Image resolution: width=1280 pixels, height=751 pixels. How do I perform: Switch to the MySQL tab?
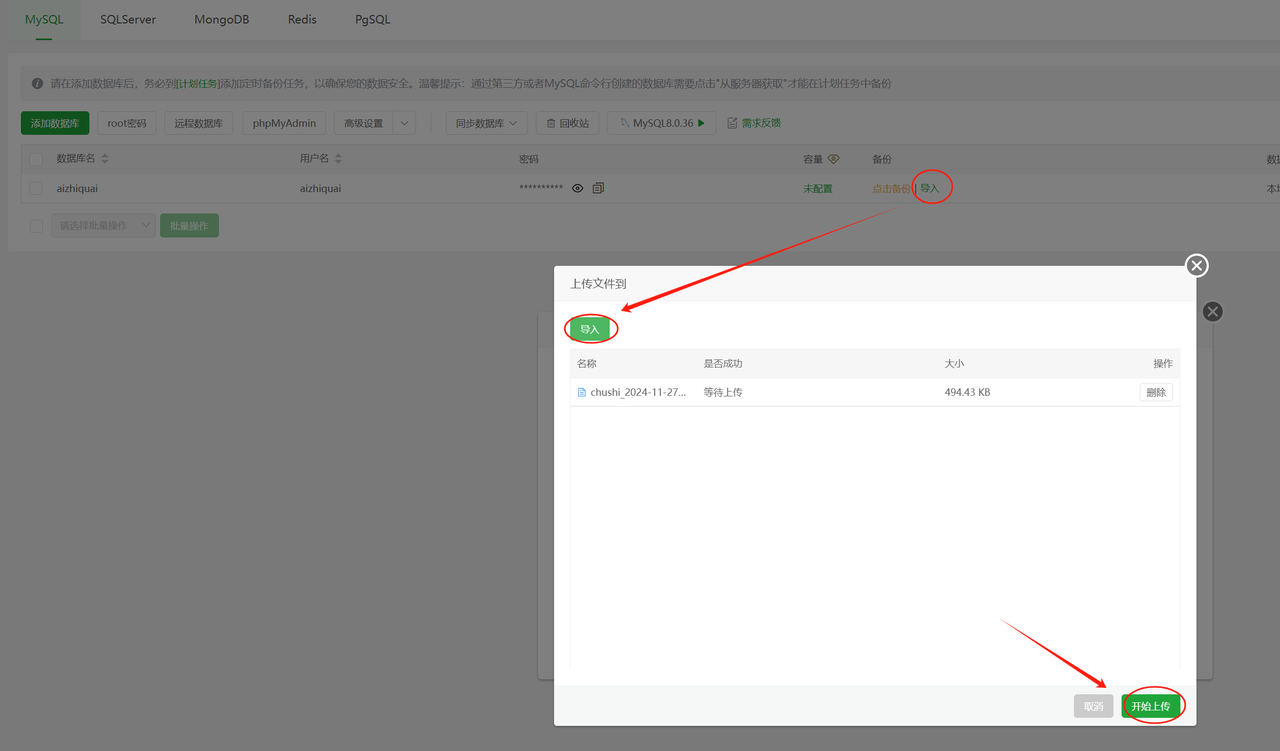coord(44,19)
